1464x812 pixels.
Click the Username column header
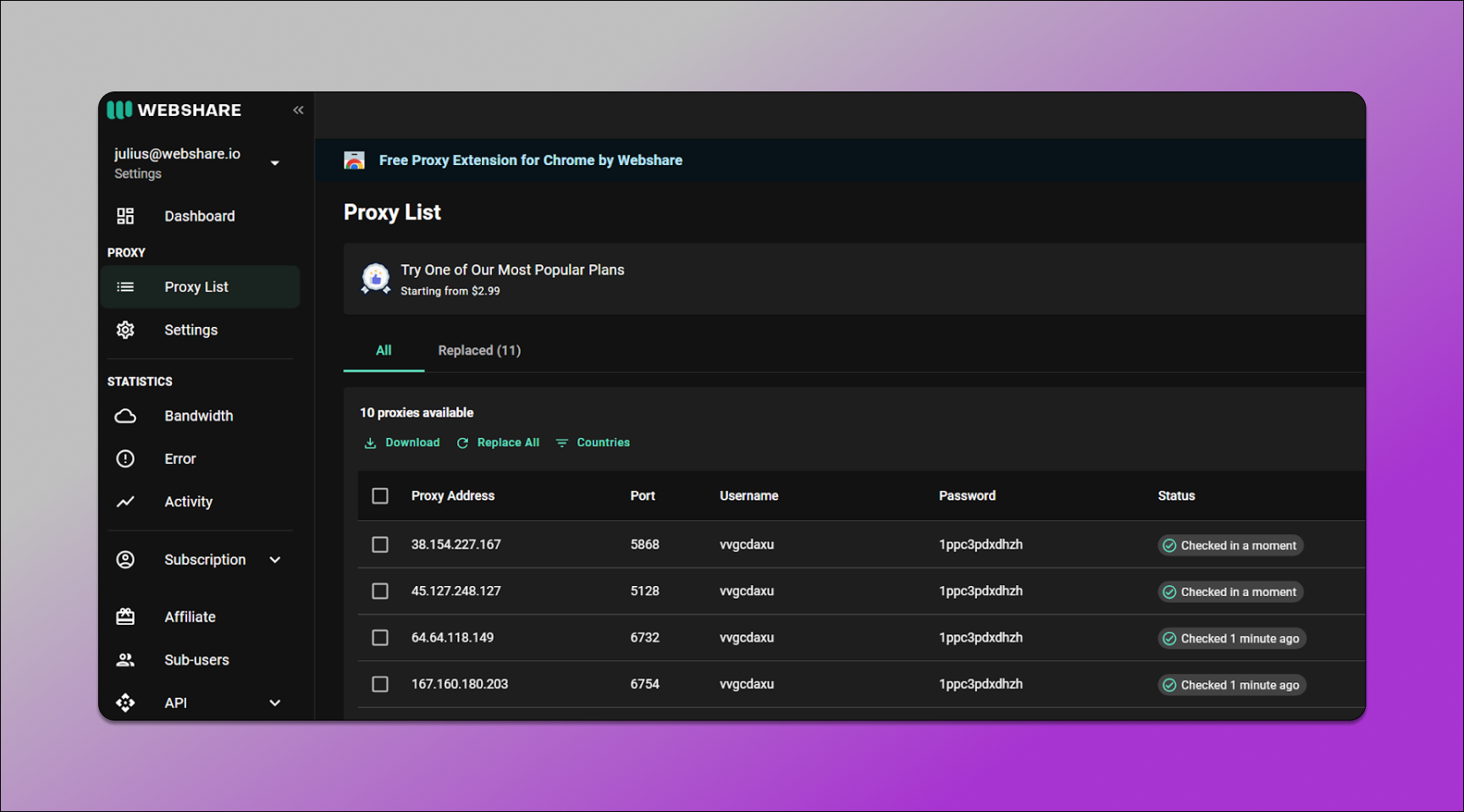point(749,496)
